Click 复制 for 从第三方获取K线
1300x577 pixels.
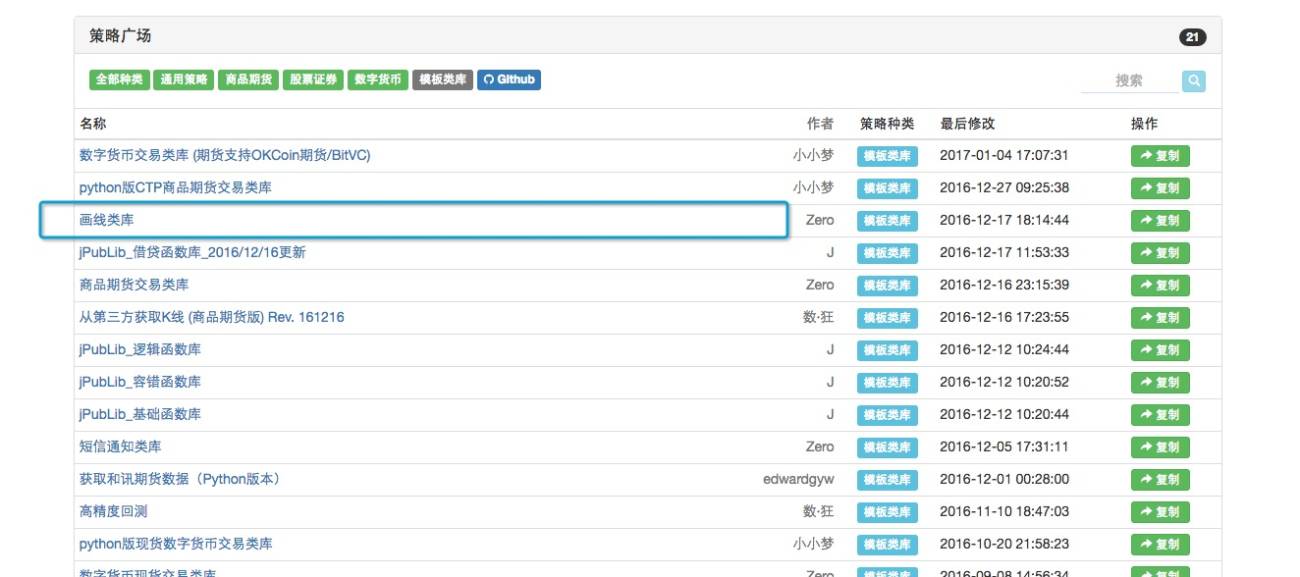[x=1160, y=318]
